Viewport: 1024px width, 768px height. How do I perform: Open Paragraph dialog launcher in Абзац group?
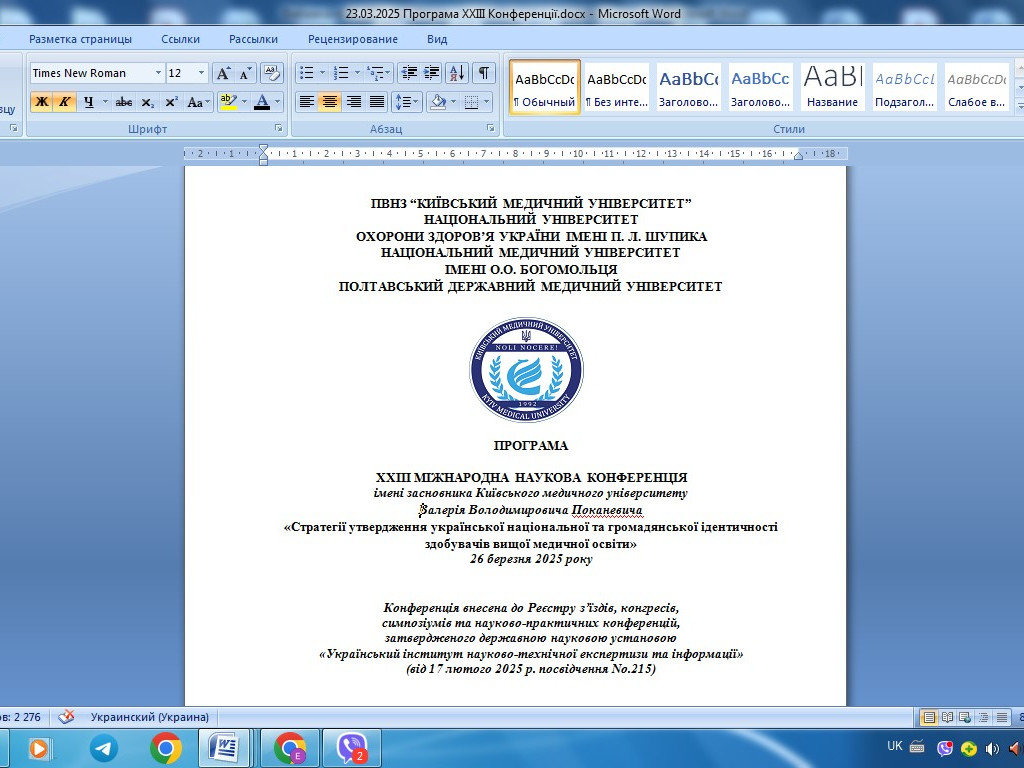tap(490, 129)
